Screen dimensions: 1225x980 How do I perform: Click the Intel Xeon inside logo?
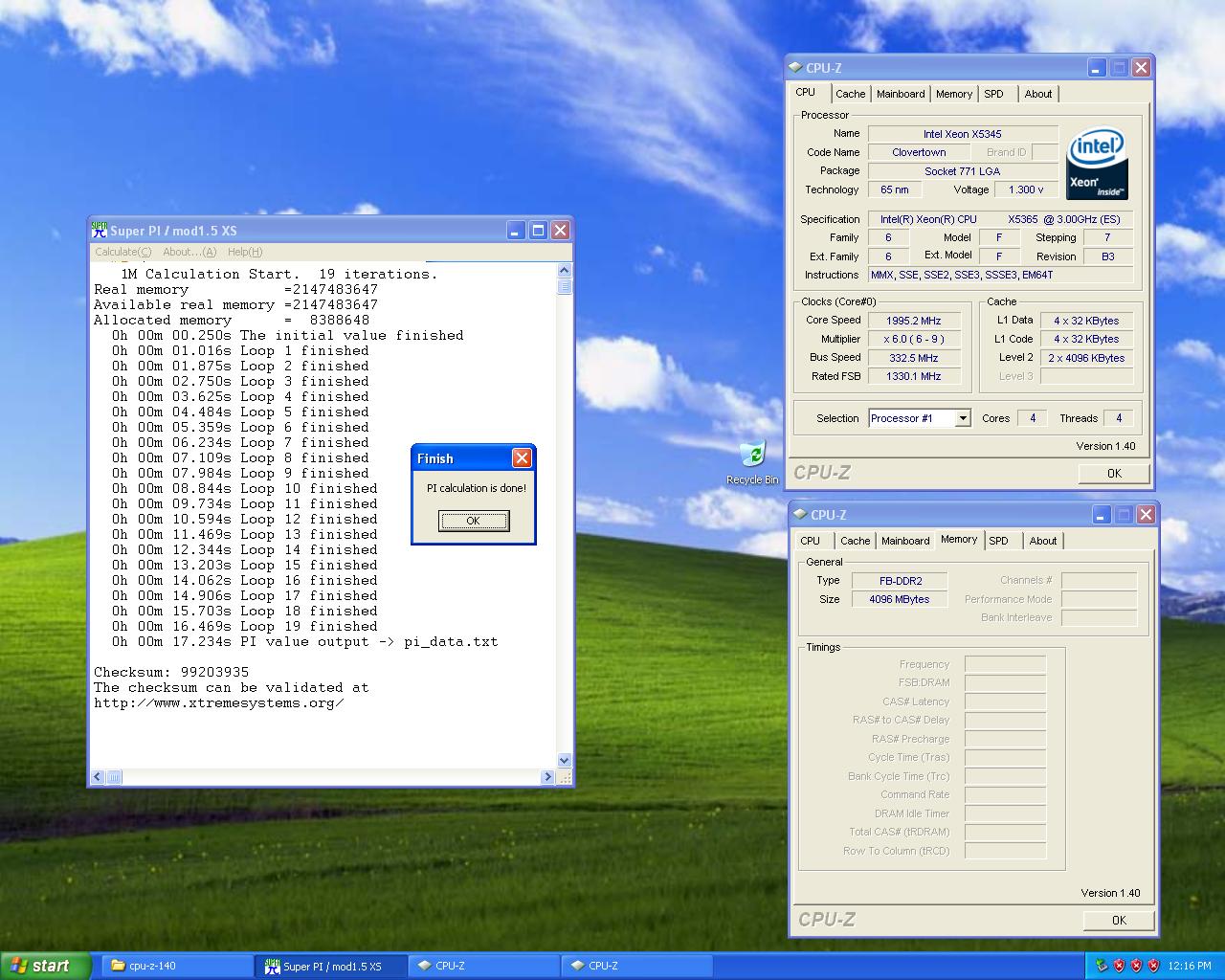1097,163
